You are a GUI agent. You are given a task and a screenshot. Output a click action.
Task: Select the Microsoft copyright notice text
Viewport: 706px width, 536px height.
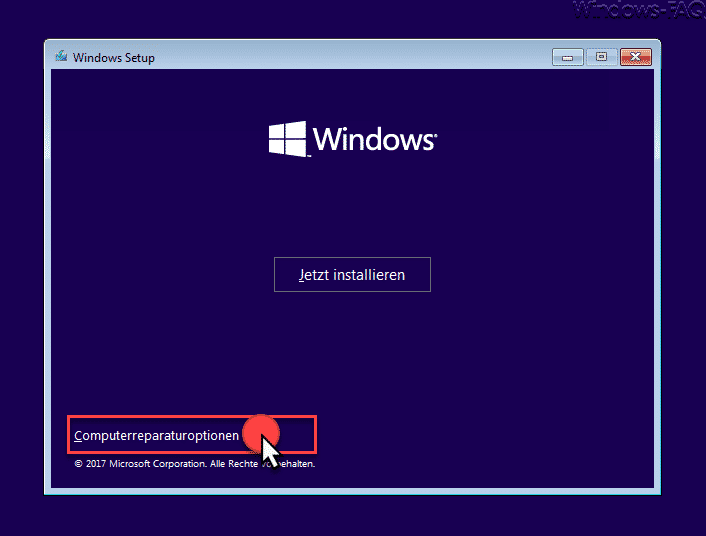coord(195,463)
